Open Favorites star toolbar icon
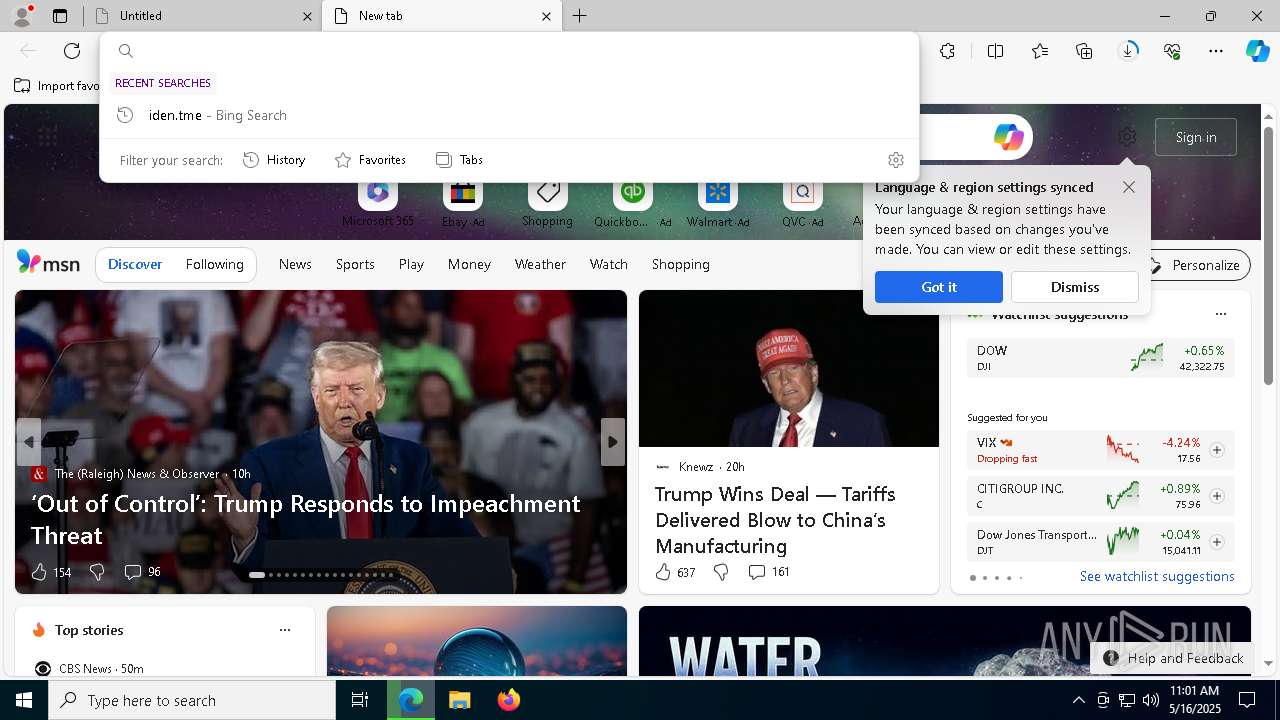 tap(1040, 51)
